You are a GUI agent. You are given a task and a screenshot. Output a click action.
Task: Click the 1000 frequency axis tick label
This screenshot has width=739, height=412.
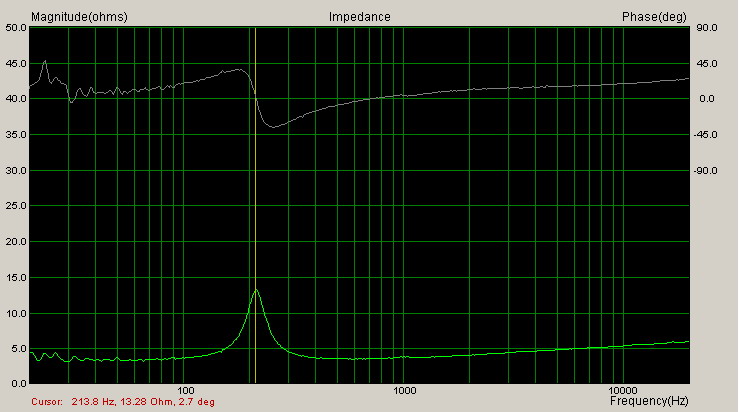pos(404,389)
